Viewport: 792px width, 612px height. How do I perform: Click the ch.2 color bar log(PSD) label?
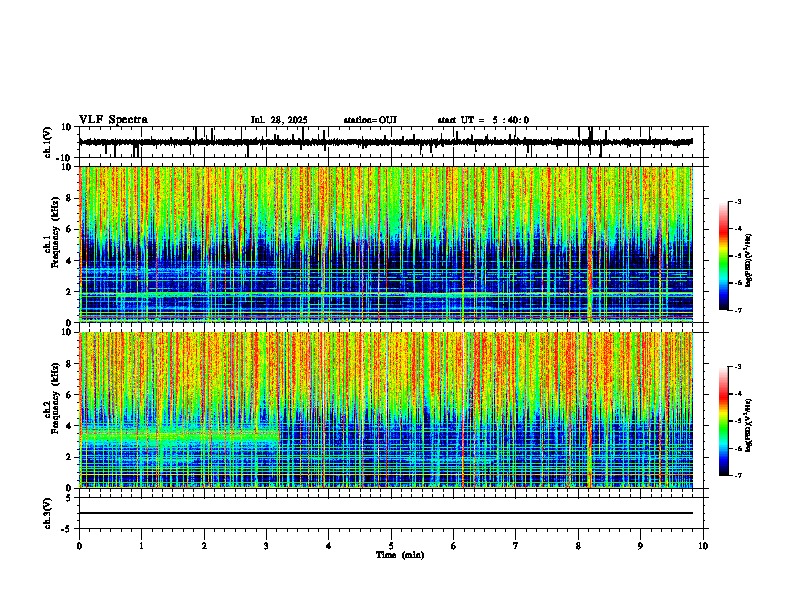749,425
